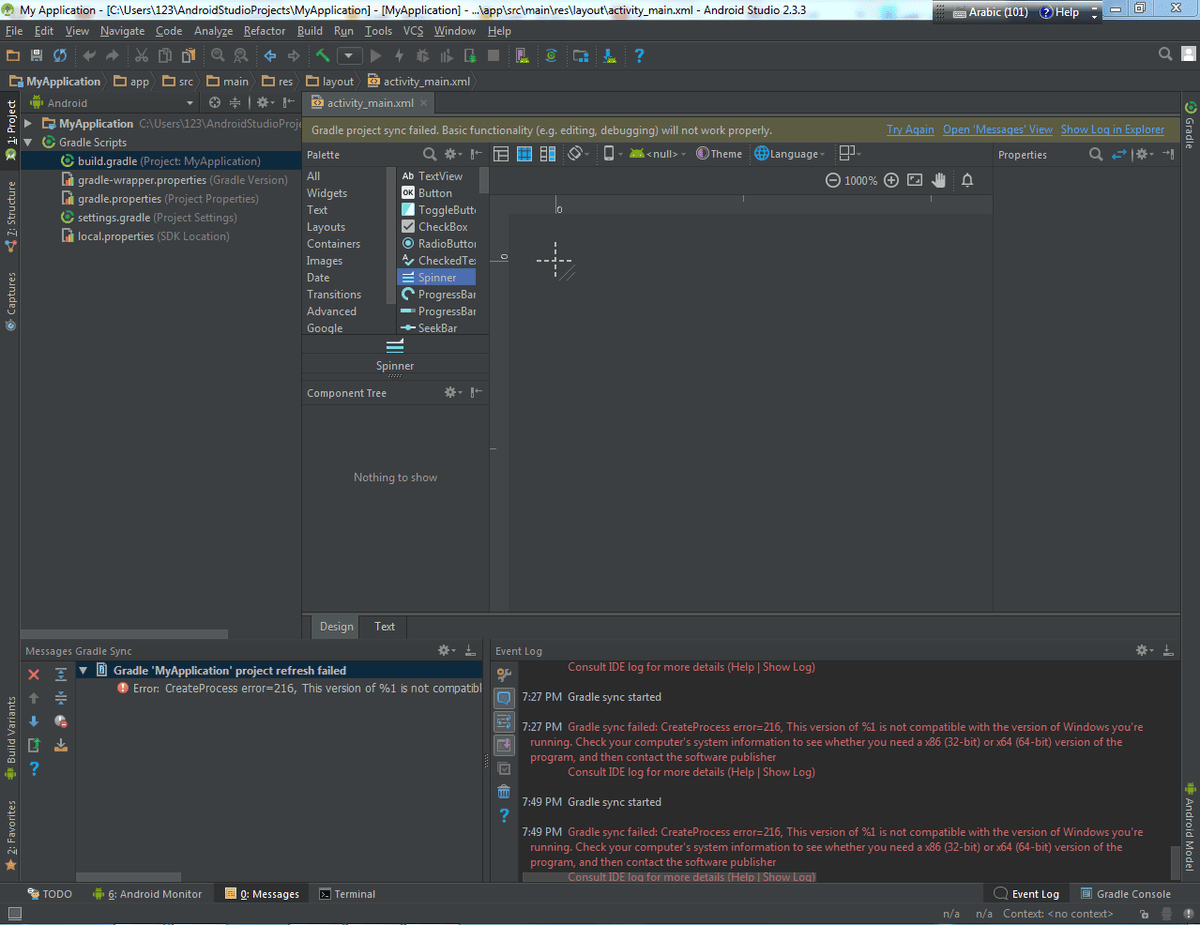Click Open 'Messages' View link

click(x=998, y=130)
